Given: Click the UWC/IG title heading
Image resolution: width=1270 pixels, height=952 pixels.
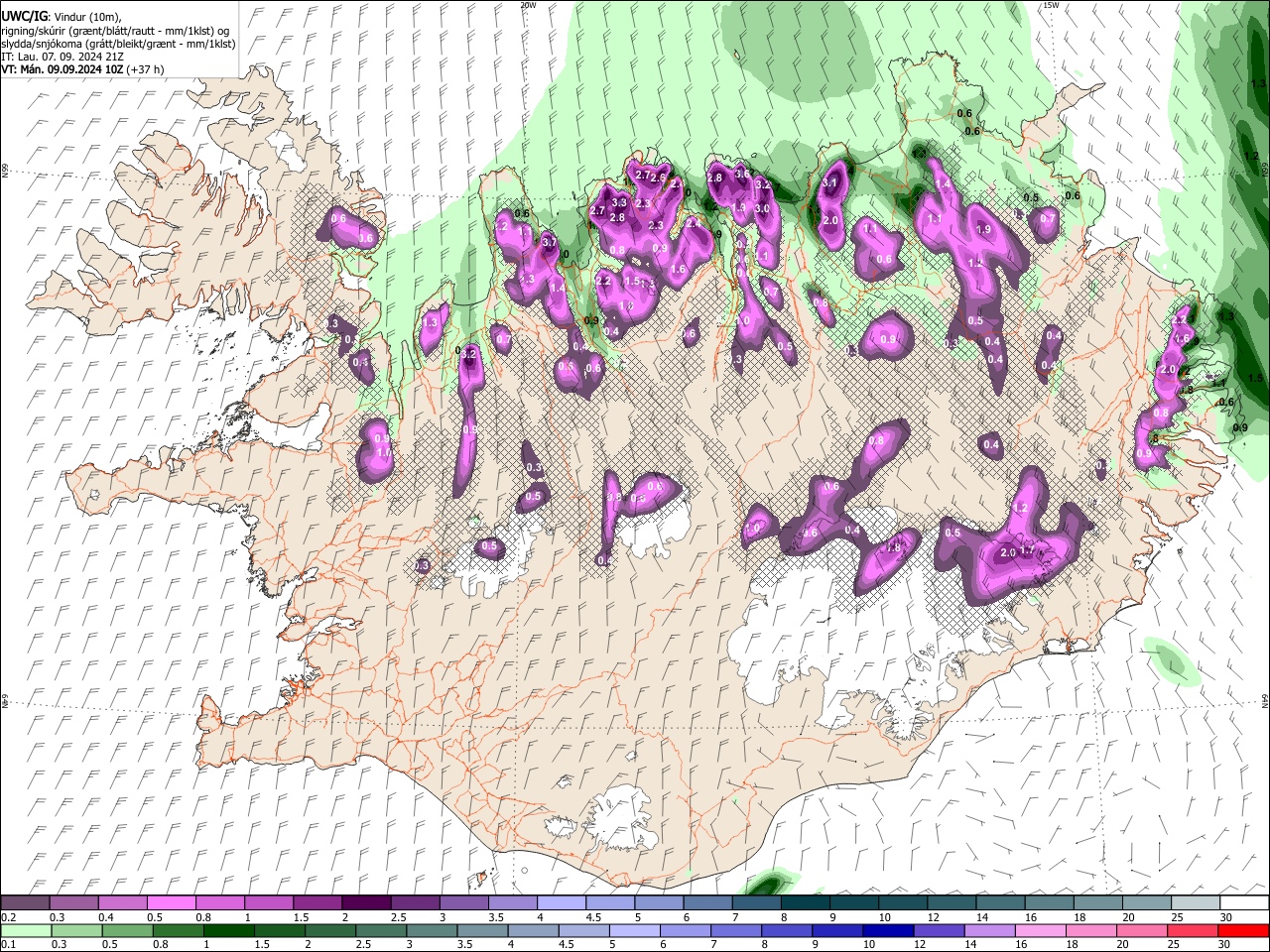Looking at the screenshot, I should point(24,16).
